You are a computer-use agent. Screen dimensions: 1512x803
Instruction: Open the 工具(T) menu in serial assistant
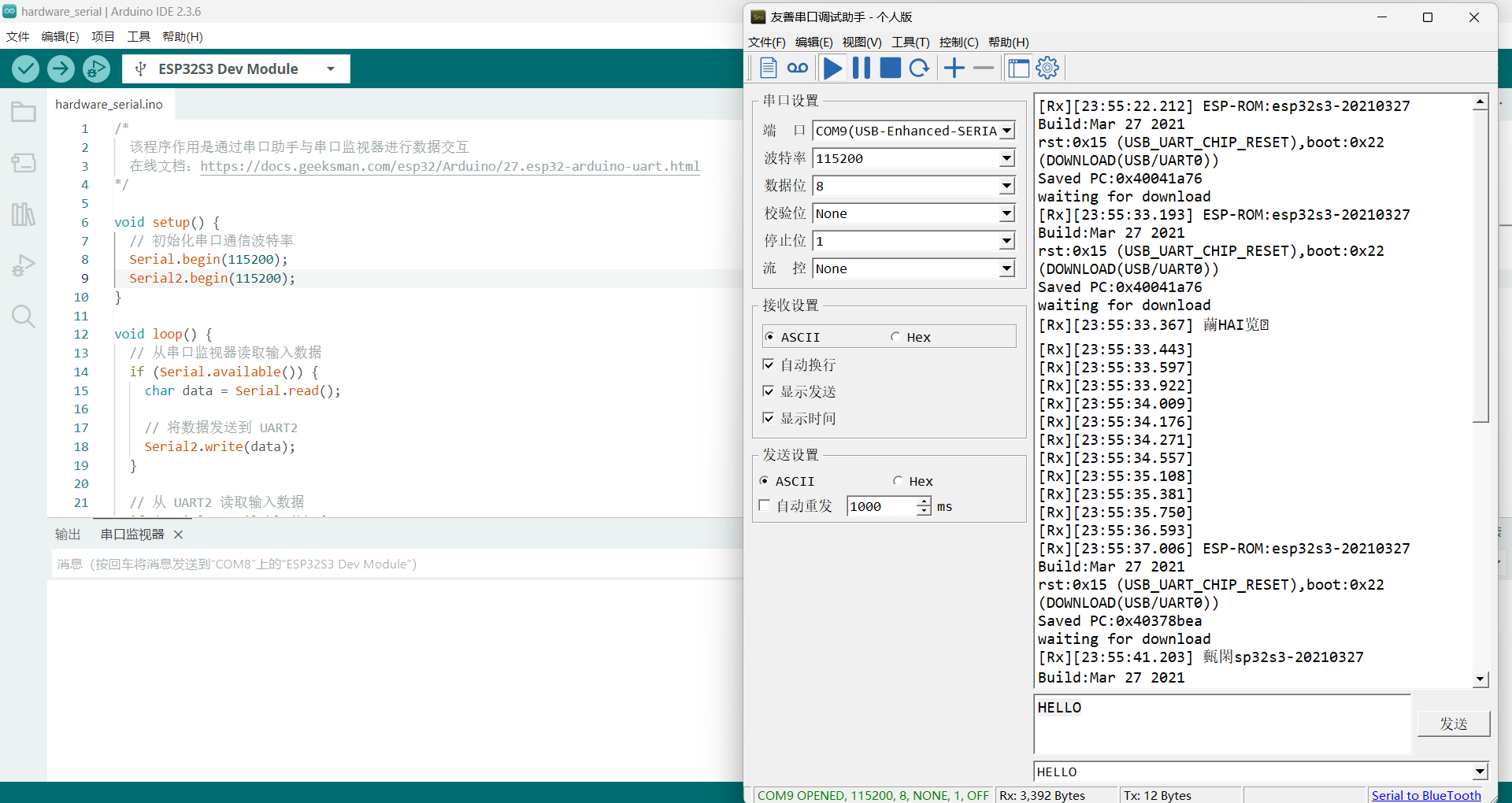click(x=910, y=43)
